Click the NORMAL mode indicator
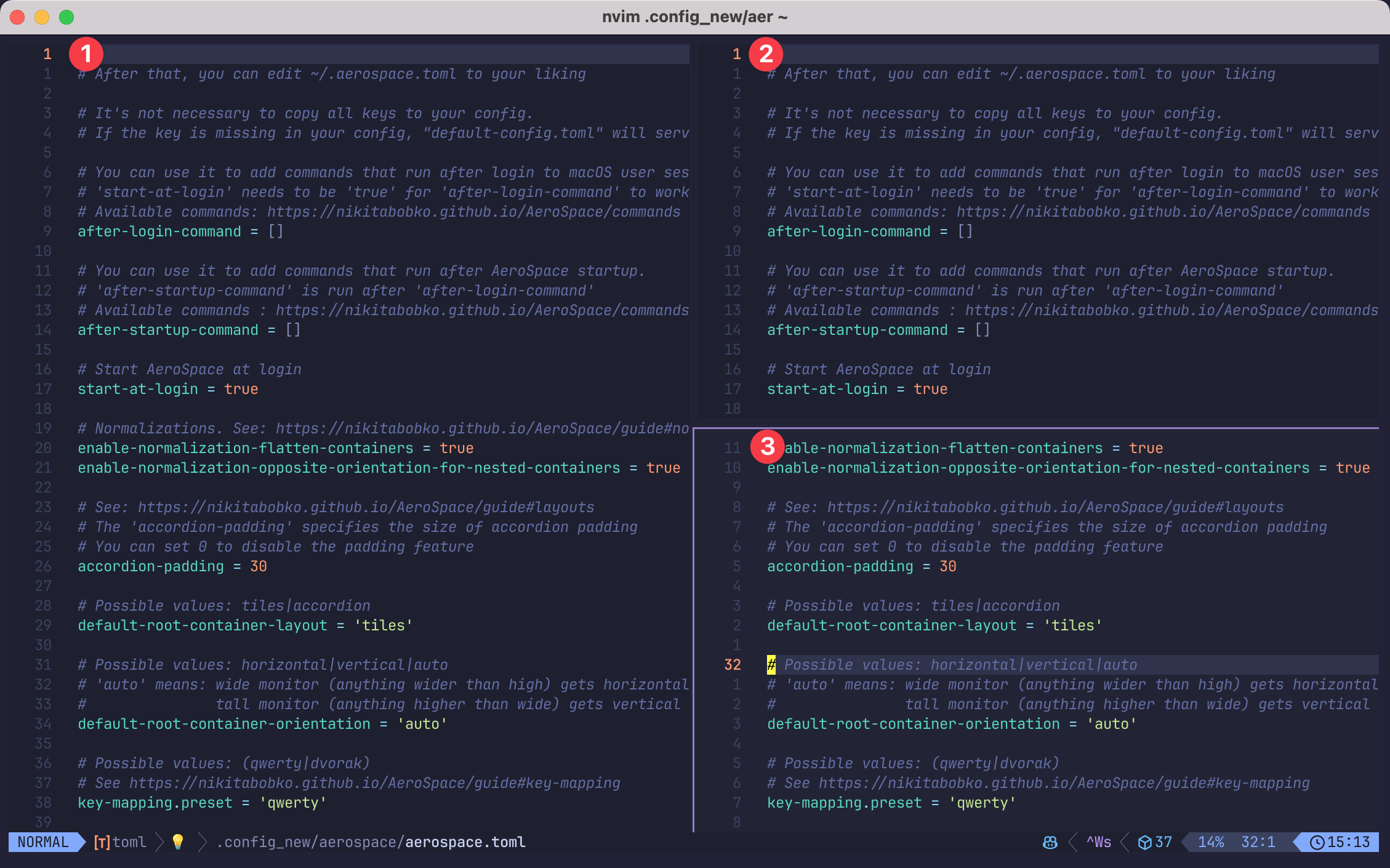1390x868 pixels. 43,842
